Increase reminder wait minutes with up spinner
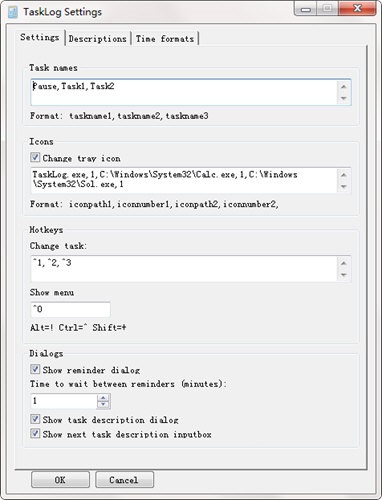Screen dimensions: 382x500 103,398
